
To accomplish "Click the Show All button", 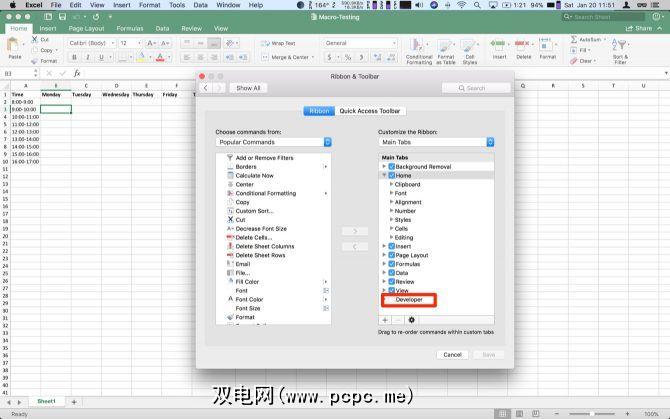I will coord(248,88).
